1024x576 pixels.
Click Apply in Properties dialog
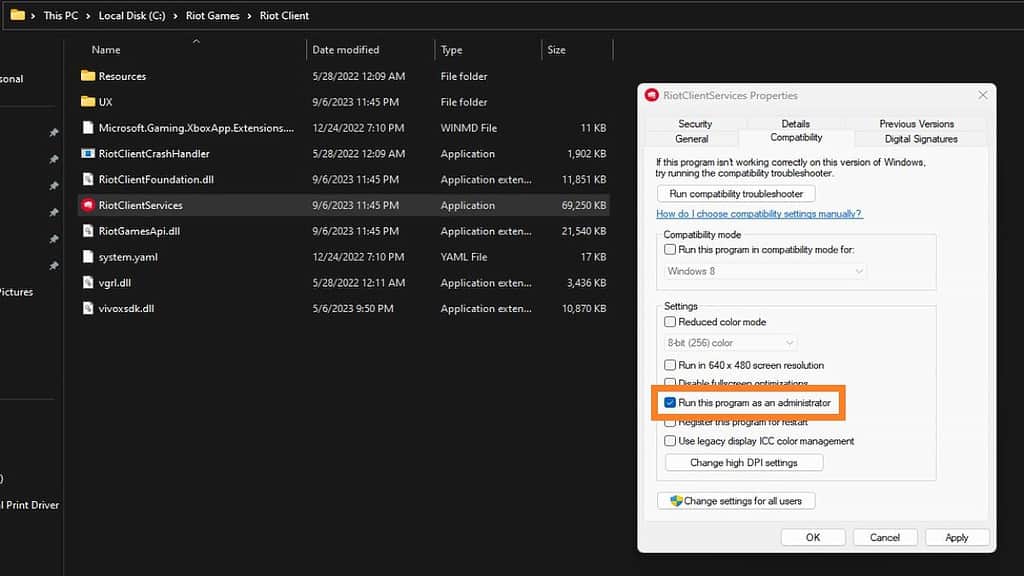pos(957,537)
